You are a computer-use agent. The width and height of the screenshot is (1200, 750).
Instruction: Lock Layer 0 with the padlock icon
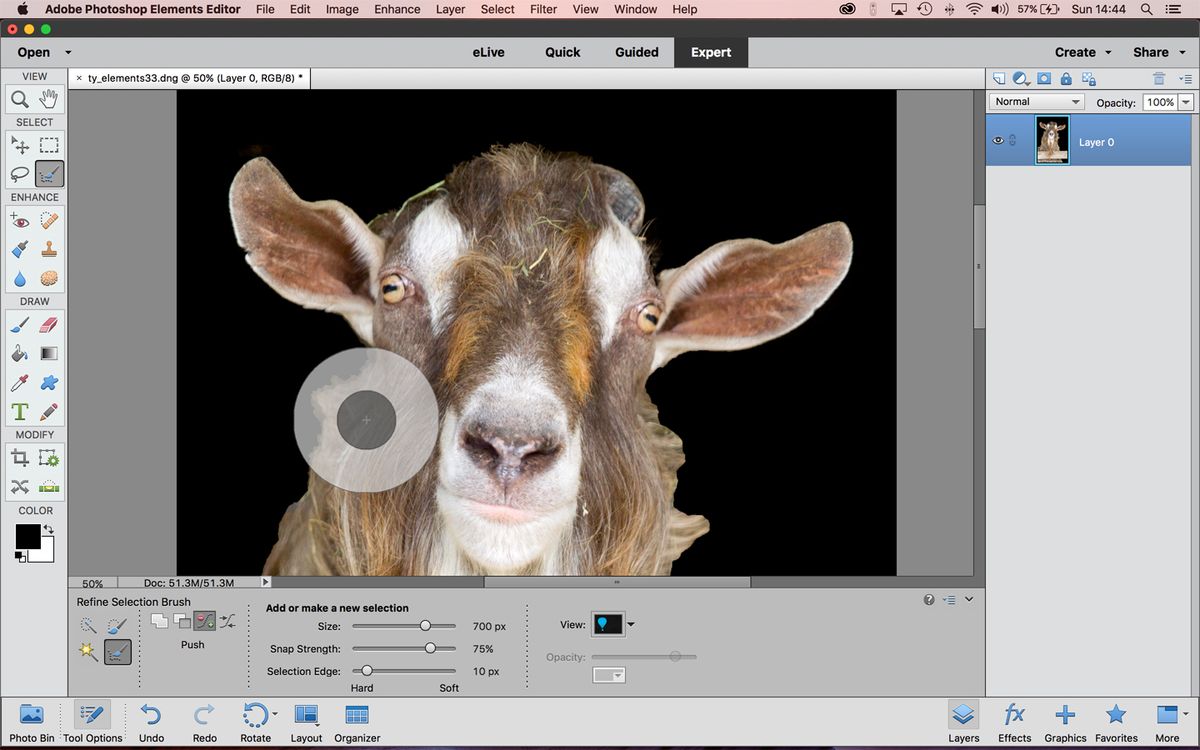(x=1065, y=78)
